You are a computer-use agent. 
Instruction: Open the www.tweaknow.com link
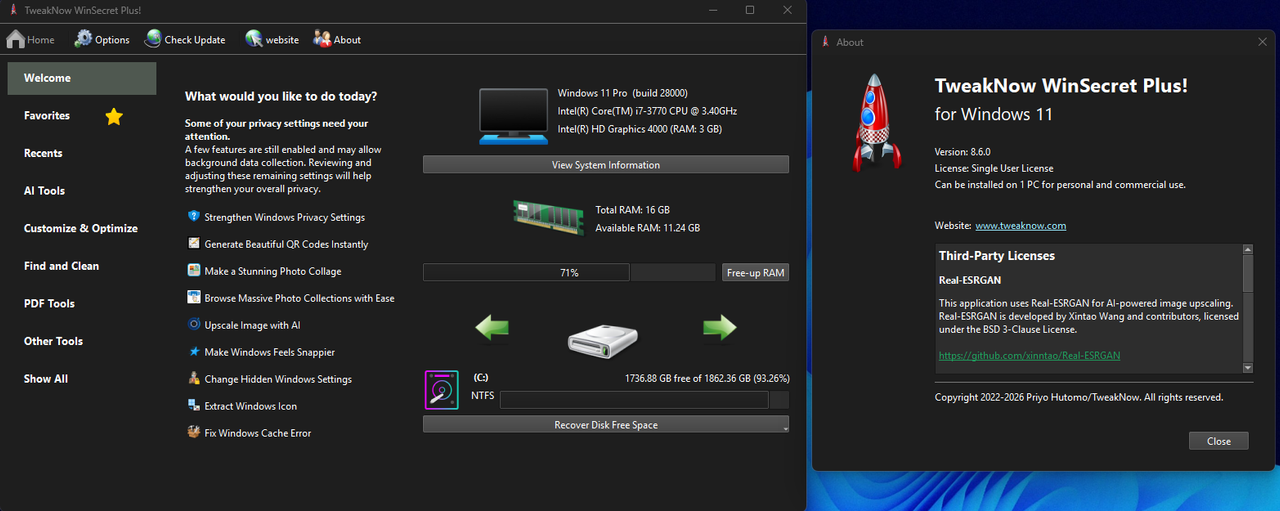pyautogui.click(x=1020, y=226)
